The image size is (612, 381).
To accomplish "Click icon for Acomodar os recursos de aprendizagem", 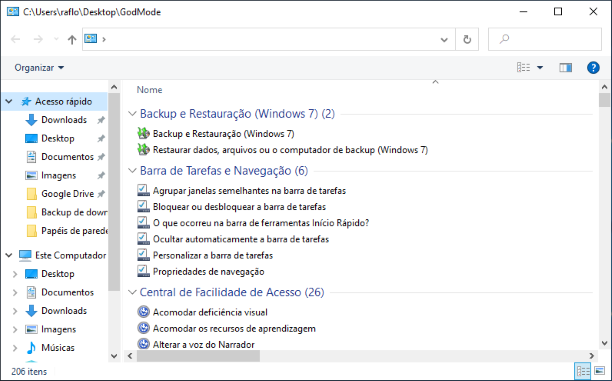I will pos(144,328).
